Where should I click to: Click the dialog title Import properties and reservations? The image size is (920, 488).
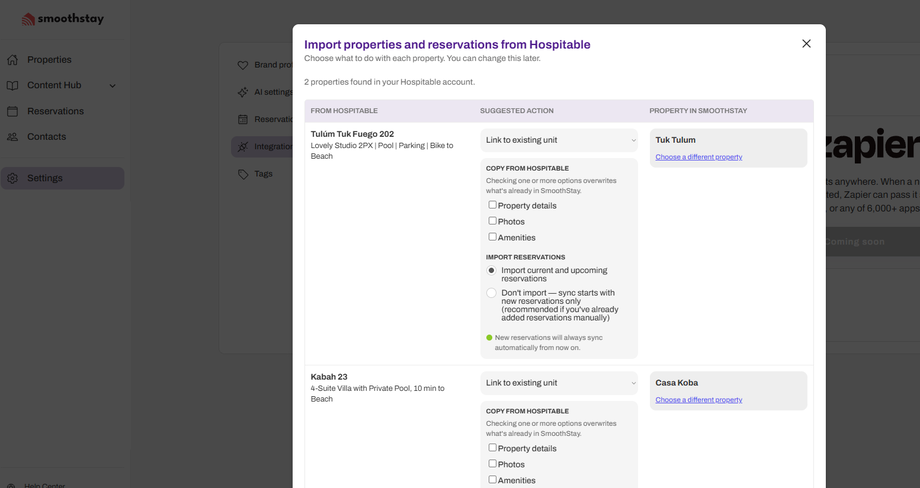coord(447,45)
